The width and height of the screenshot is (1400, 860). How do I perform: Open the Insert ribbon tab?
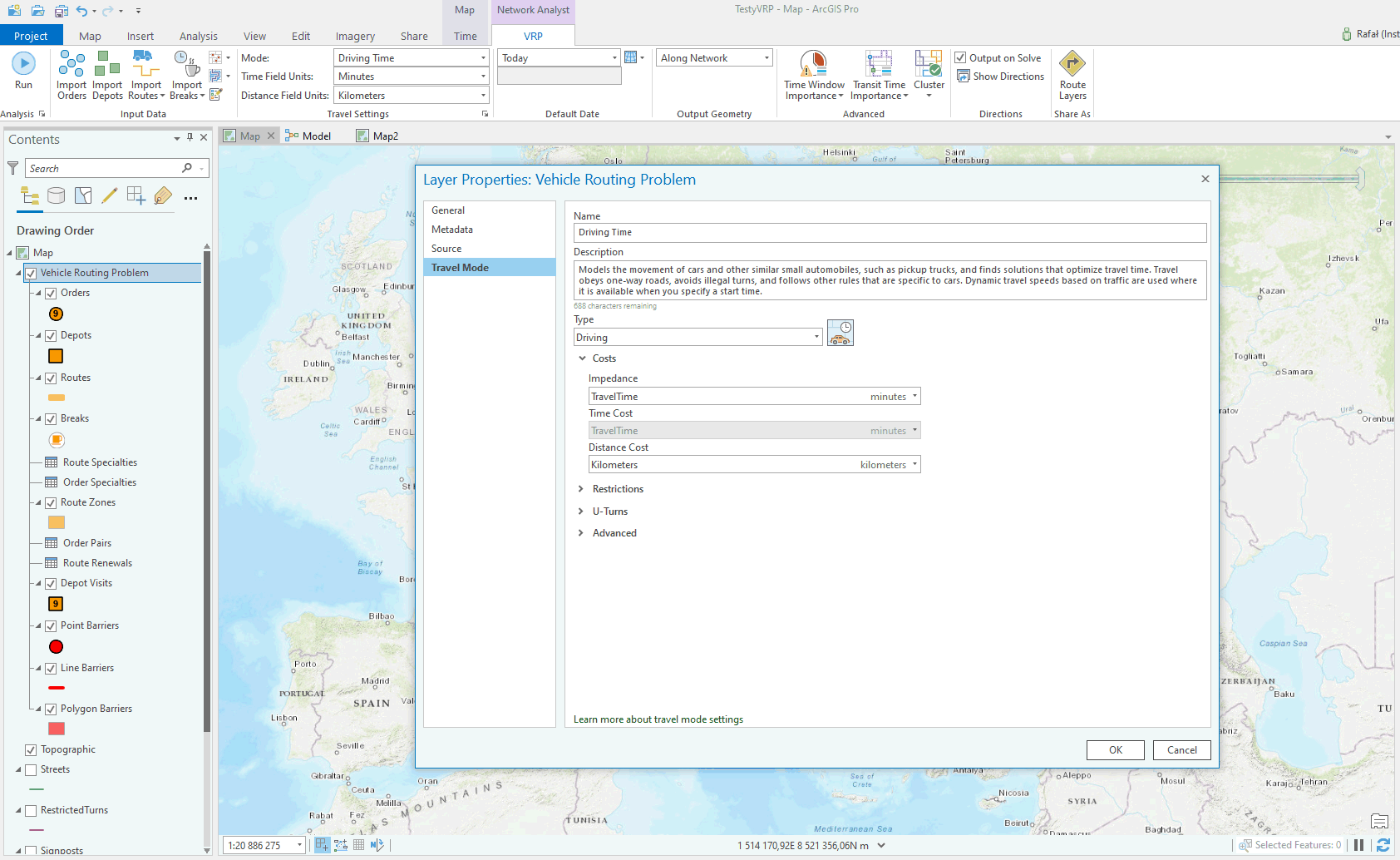pyautogui.click(x=140, y=36)
